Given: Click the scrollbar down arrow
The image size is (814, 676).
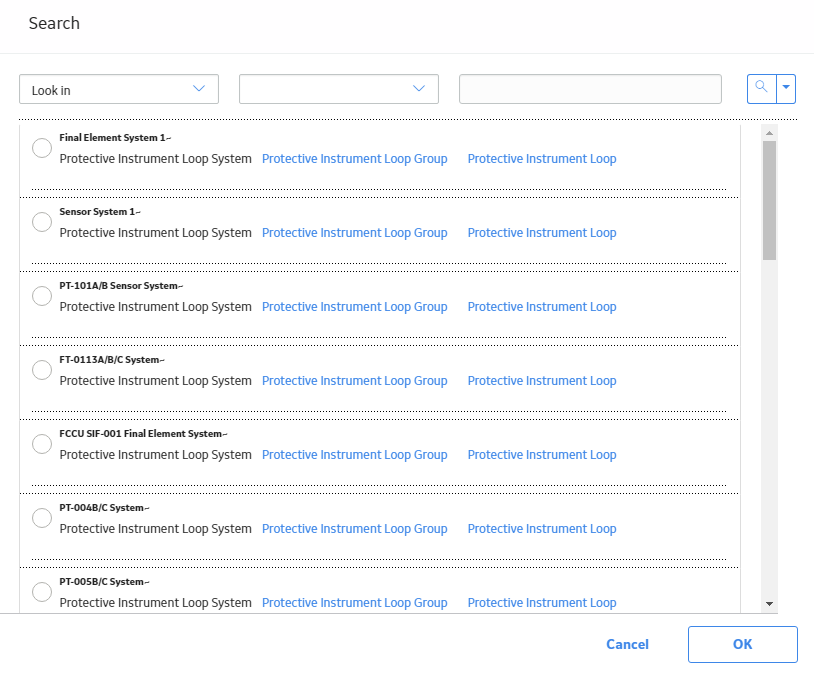Looking at the screenshot, I should tap(769, 604).
